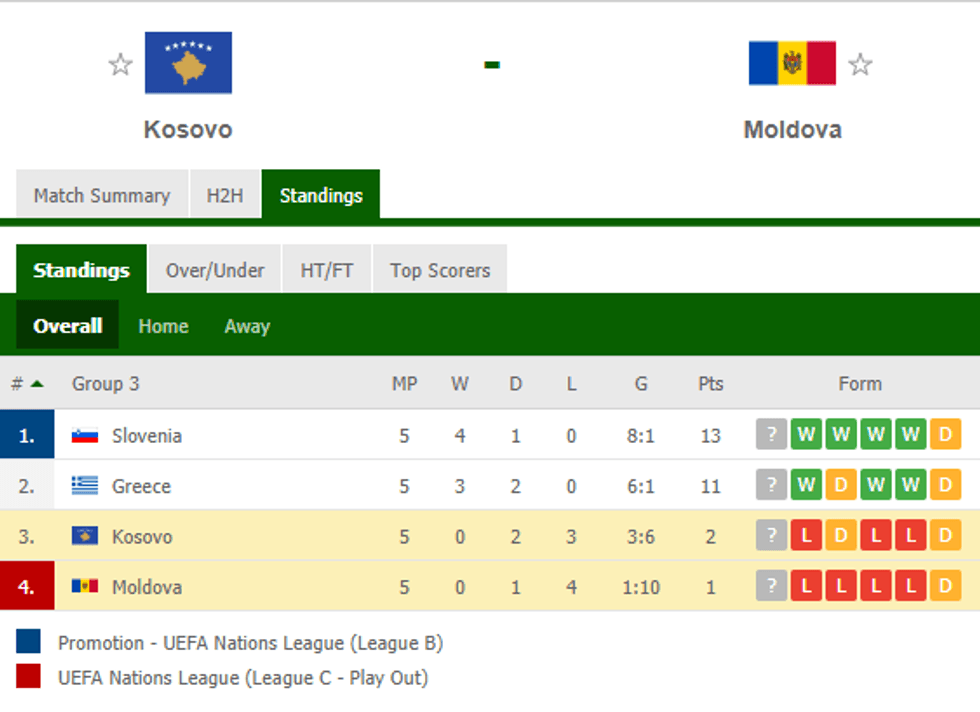This screenshot has height=712, width=980.
Task: Click Kosovo's first red L form badge
Action: click(x=806, y=536)
